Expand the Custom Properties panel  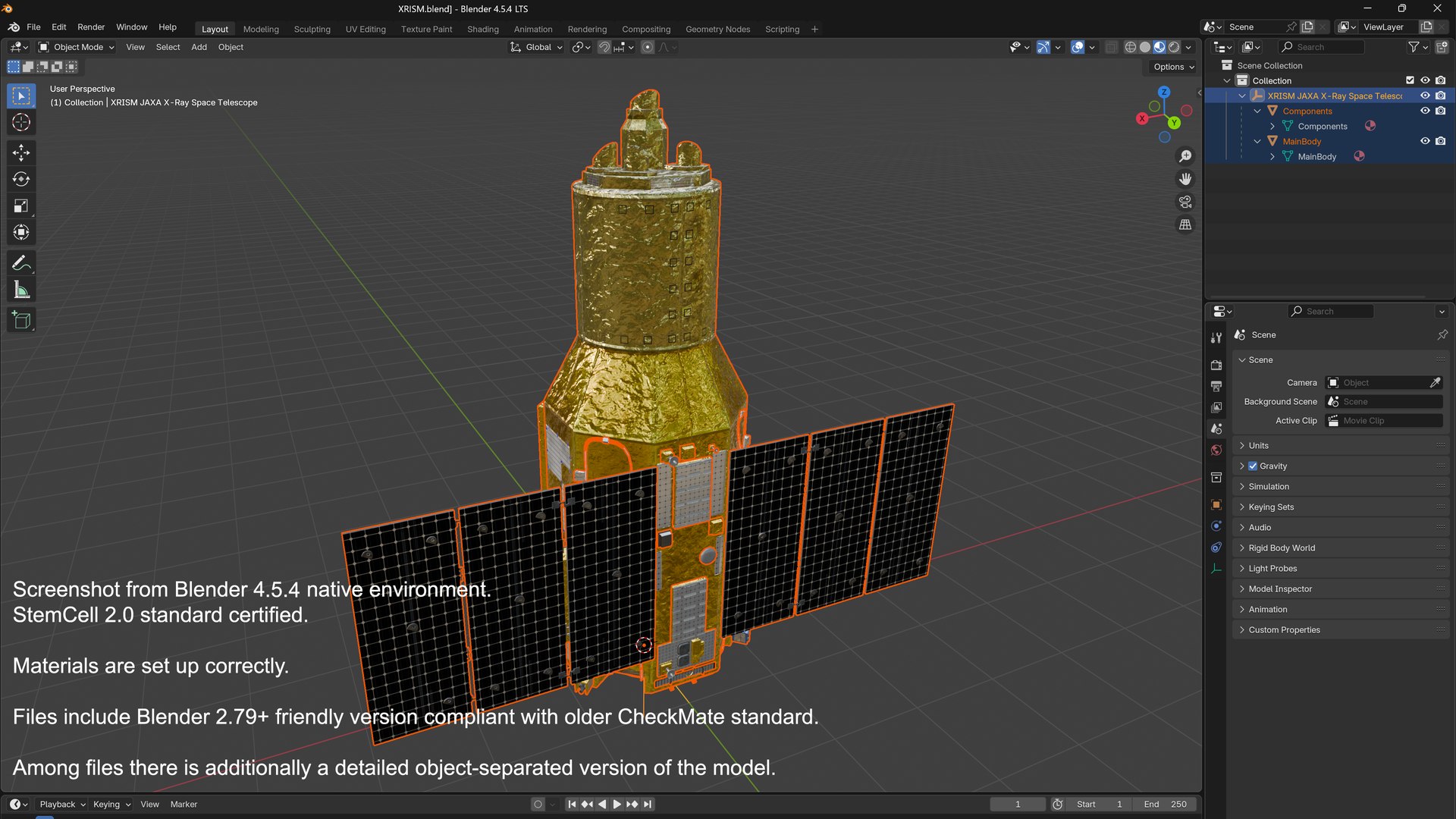(1341, 630)
